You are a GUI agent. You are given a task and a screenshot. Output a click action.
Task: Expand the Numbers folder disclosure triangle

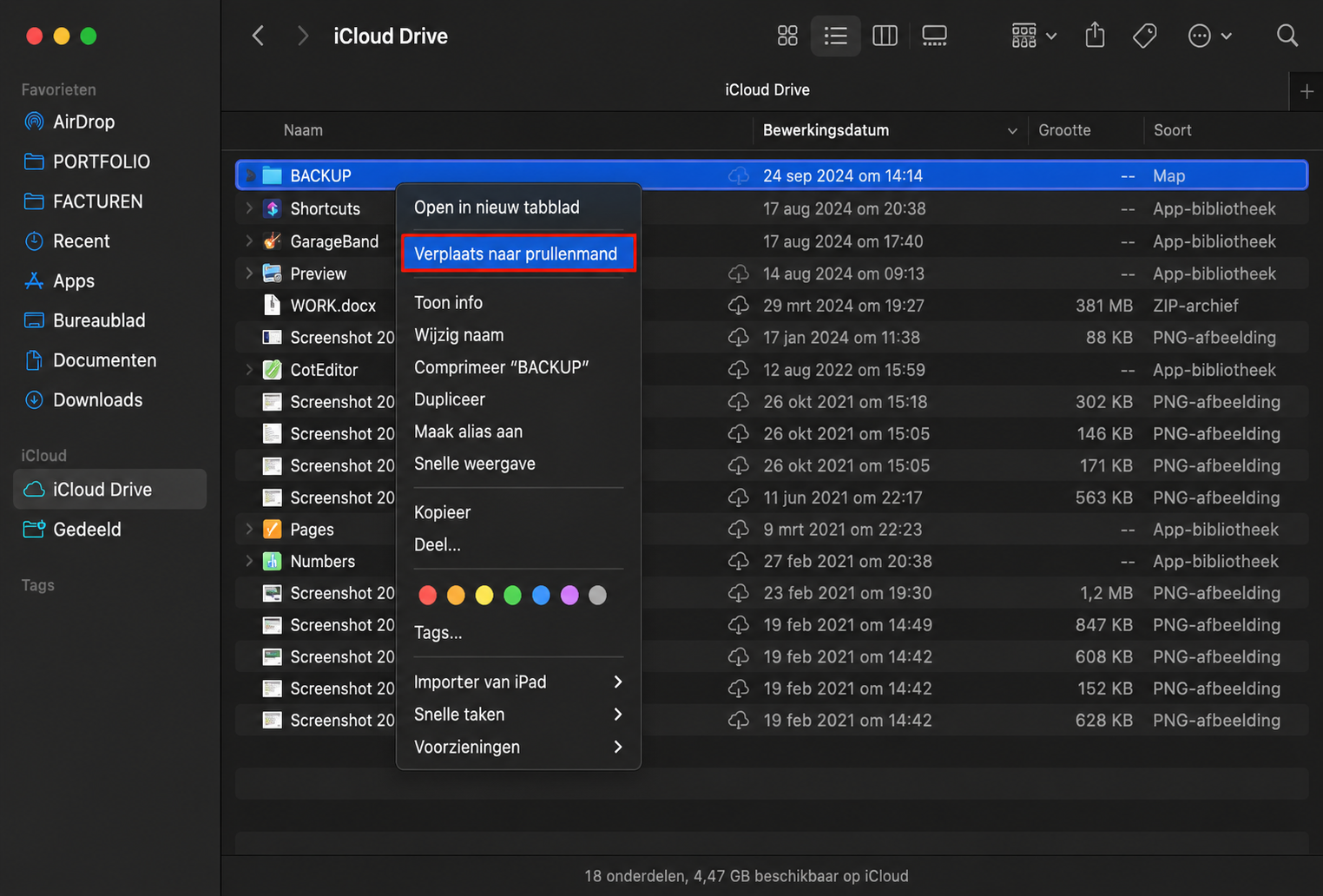(249, 562)
